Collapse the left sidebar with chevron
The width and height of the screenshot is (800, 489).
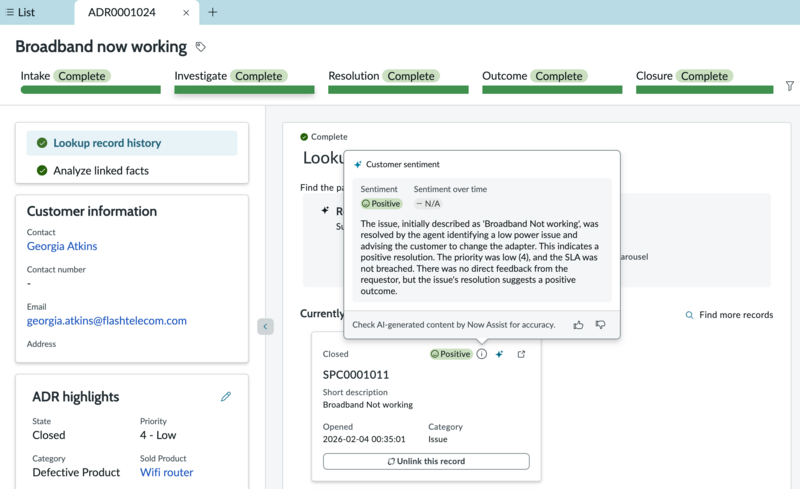coord(265,327)
